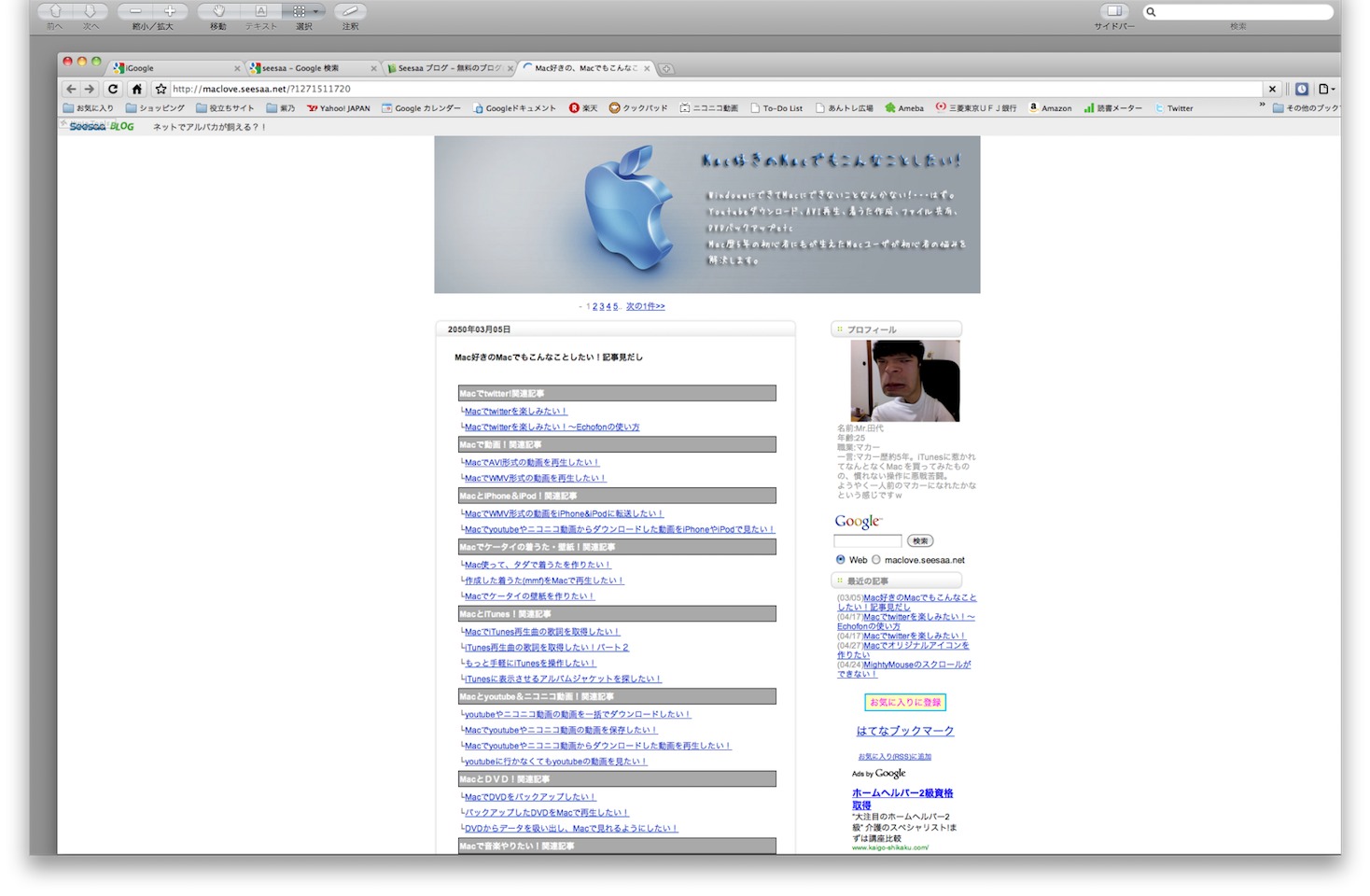Select the 移動 hand move tool

click(x=218, y=11)
